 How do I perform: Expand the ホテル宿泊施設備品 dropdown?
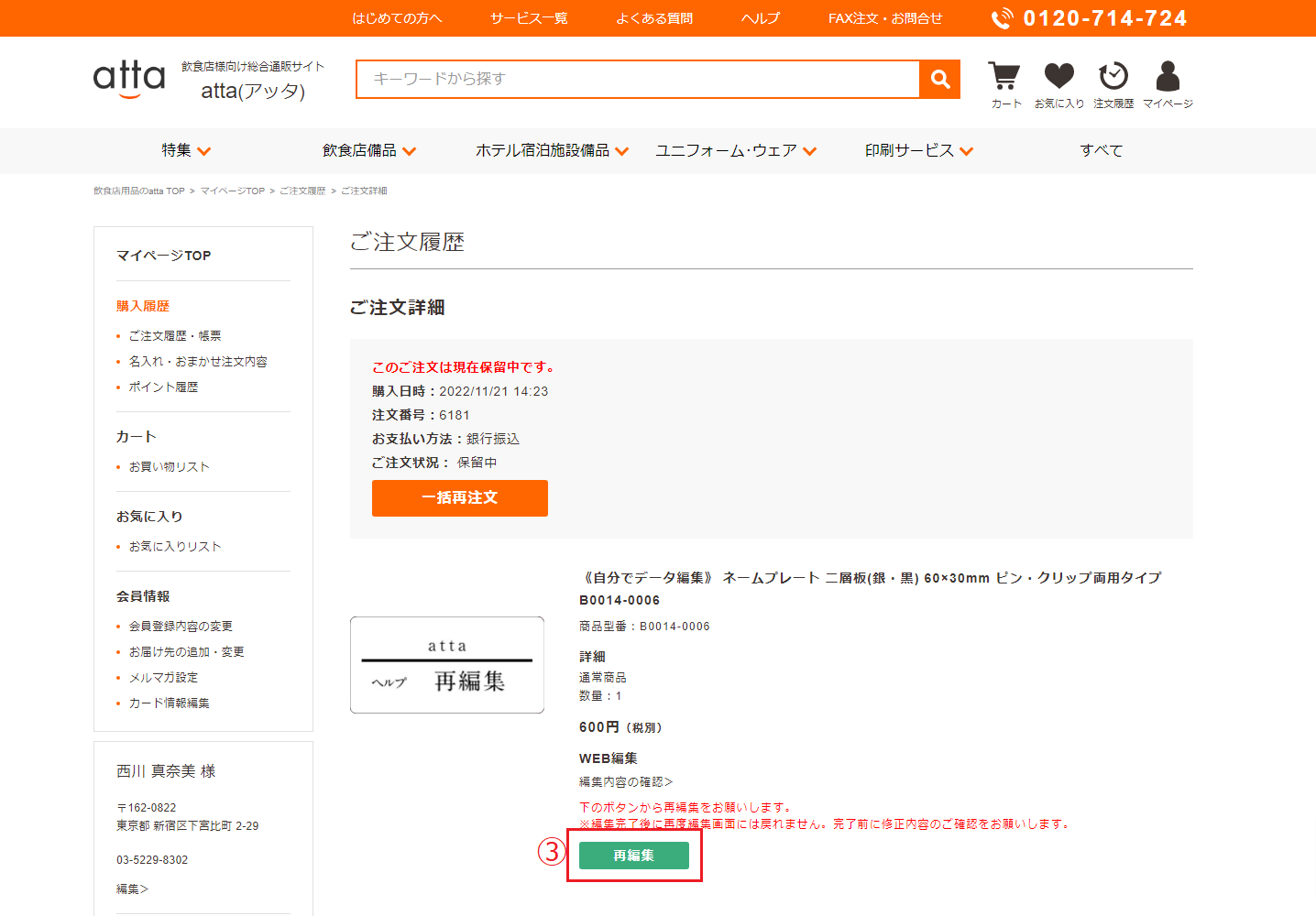[552, 151]
